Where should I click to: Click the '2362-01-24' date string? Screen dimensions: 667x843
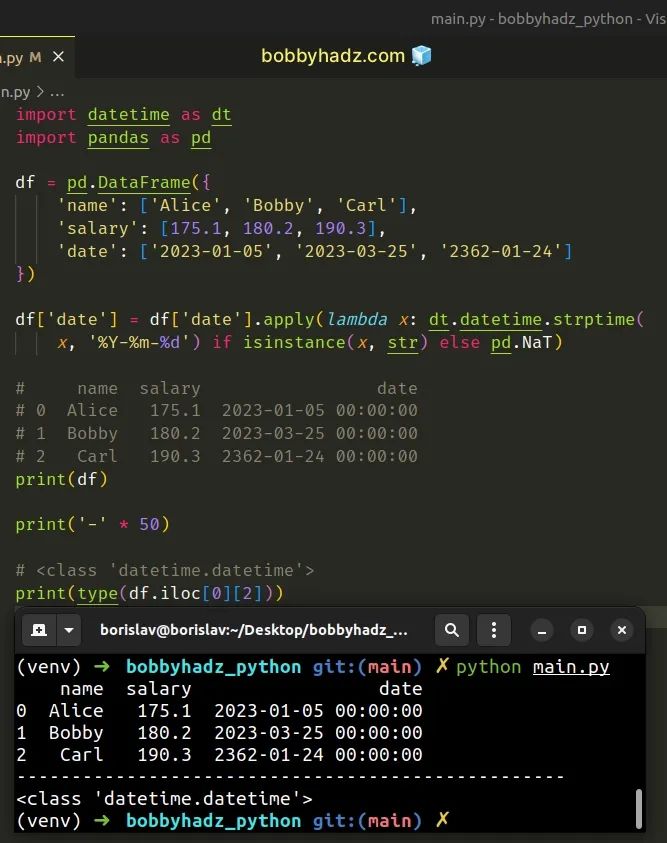tap(500, 251)
